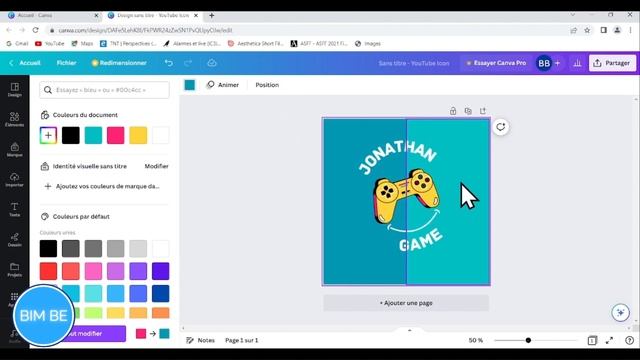Open the browser profile icon
Viewport: 640px width, 360px height.
[x=617, y=30]
